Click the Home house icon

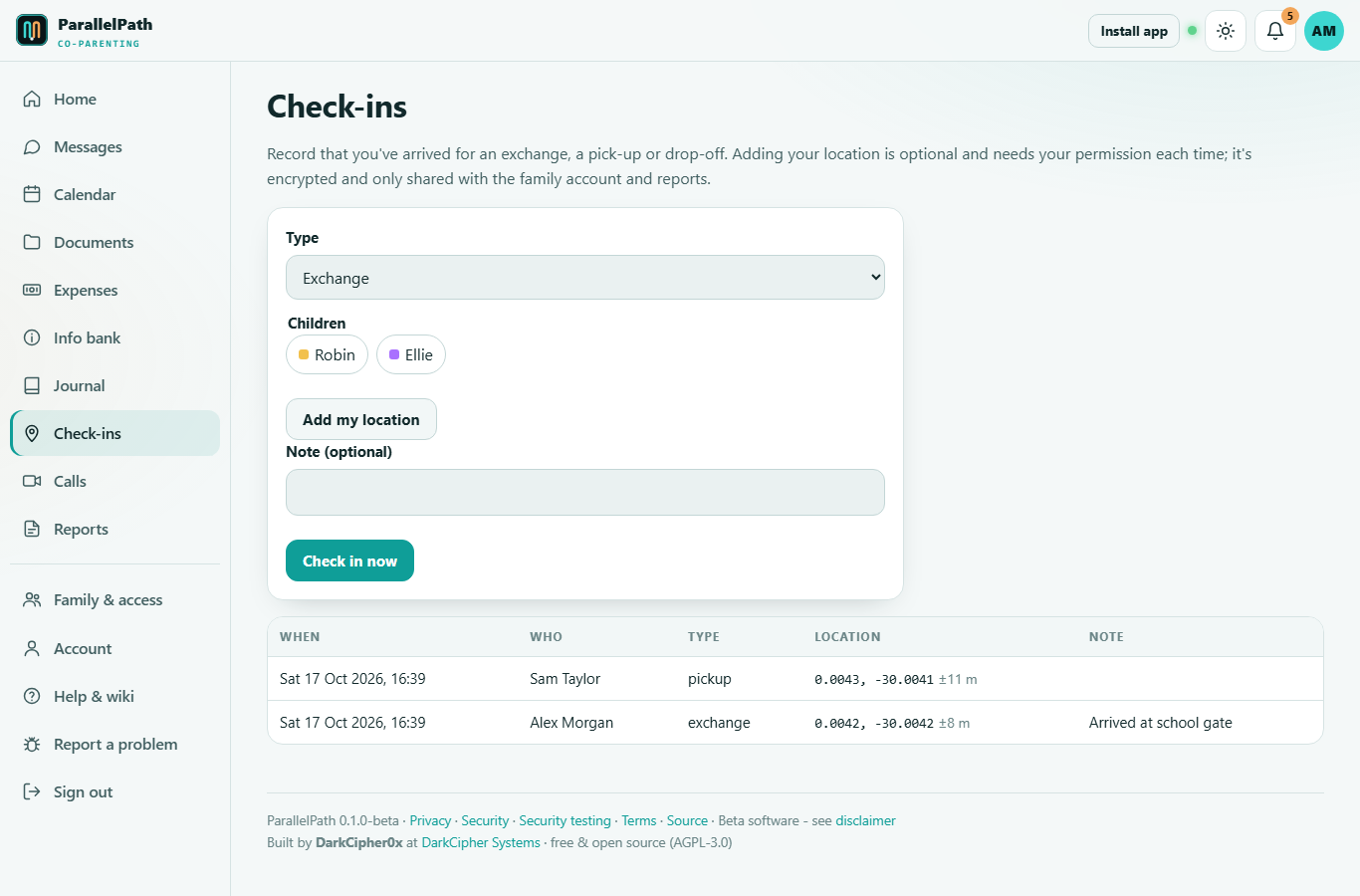32,99
